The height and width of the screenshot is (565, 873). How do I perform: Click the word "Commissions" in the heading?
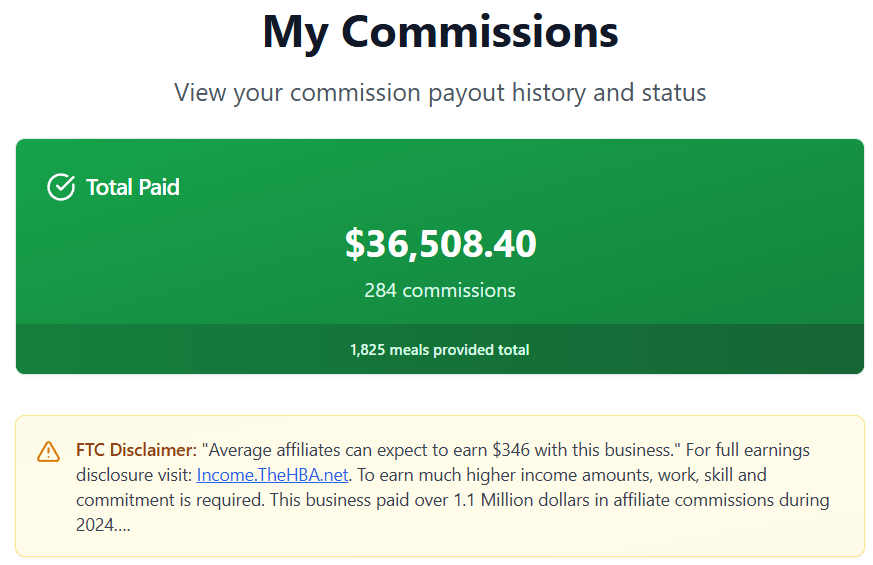pos(480,32)
